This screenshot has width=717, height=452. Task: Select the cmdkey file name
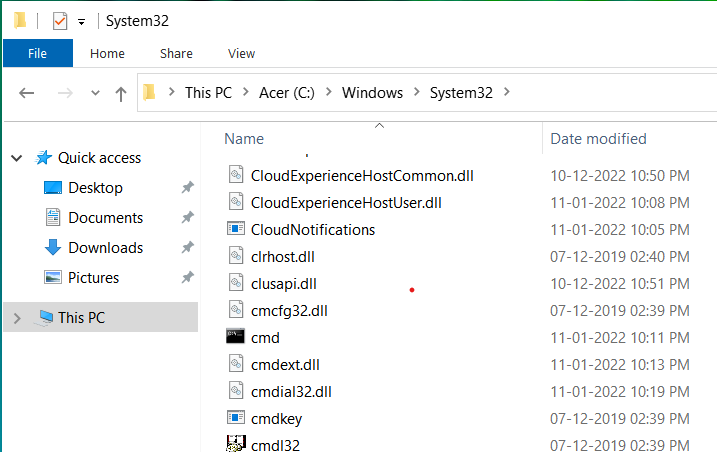pos(277,419)
